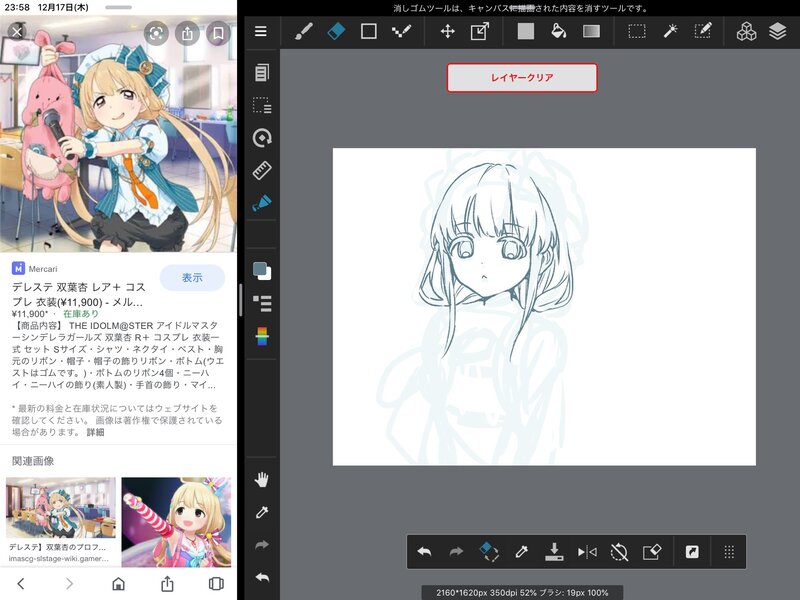Select the rectangular selection tool

click(x=637, y=31)
